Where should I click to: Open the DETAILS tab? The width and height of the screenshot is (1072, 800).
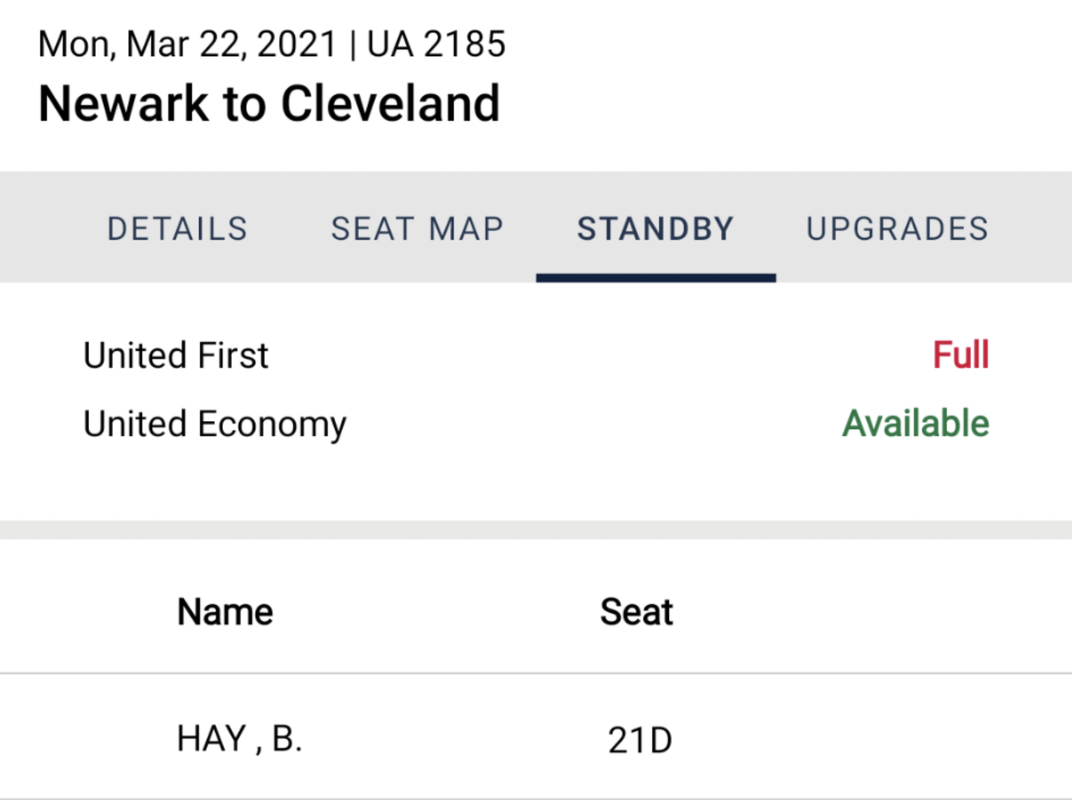(x=177, y=228)
